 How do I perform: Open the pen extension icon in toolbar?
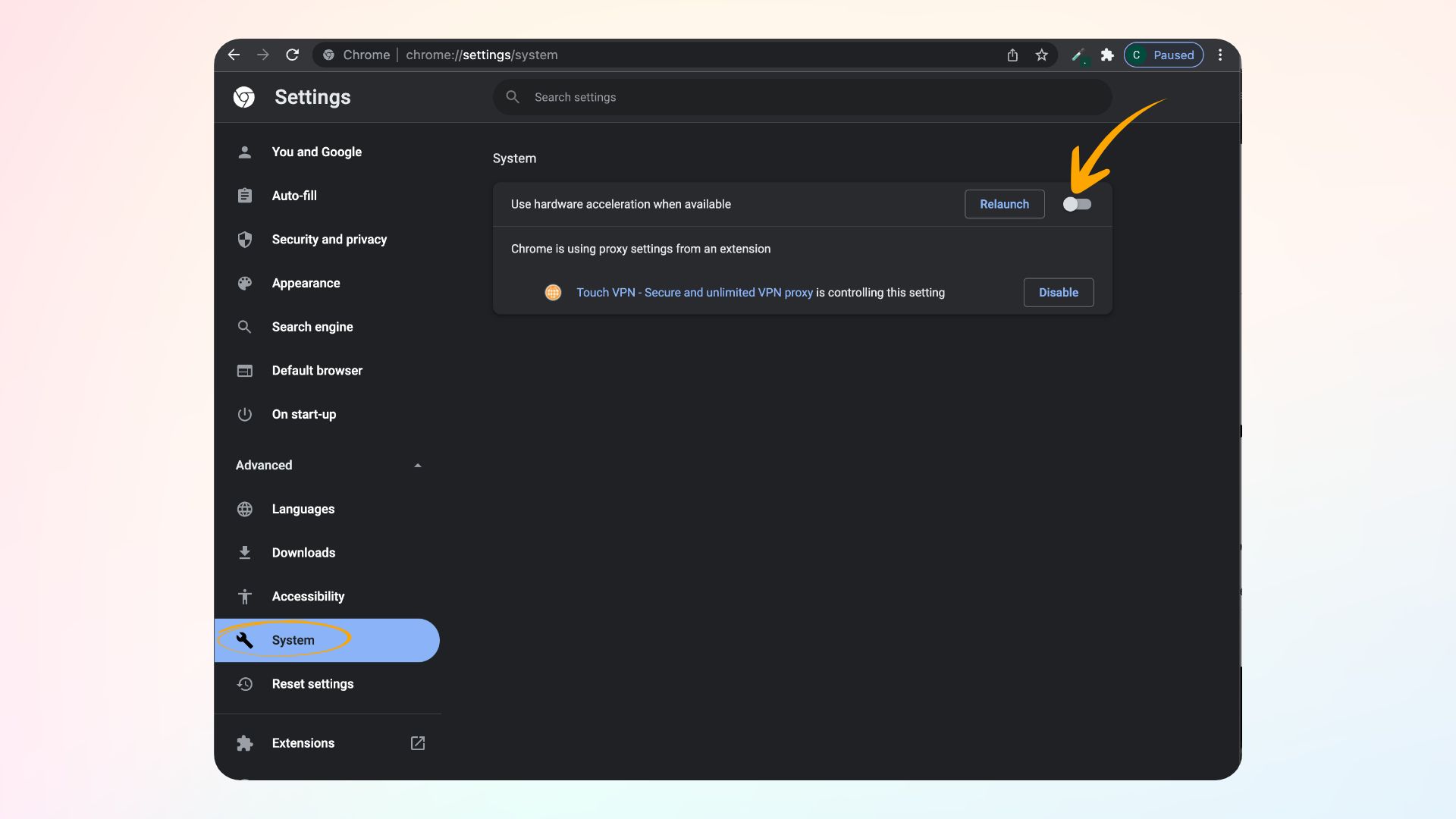point(1078,55)
